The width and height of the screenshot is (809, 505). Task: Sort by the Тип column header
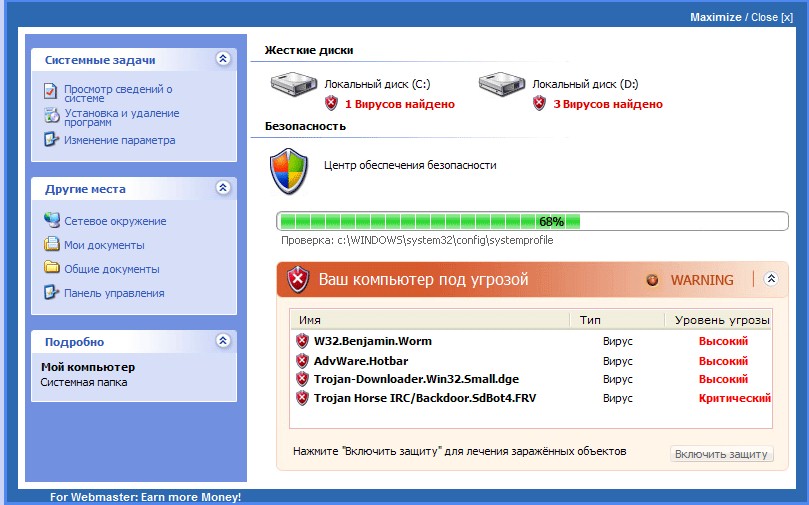pos(617,320)
